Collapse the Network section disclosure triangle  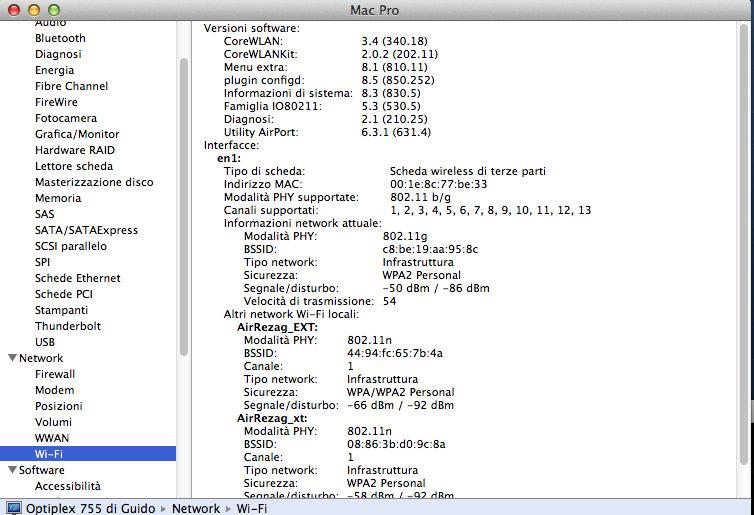[x=11, y=358]
